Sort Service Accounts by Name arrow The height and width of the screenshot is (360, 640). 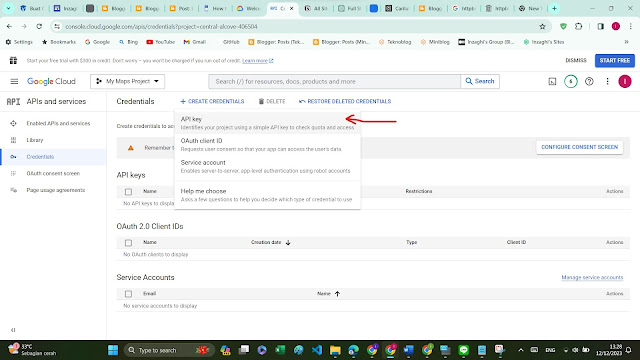click(337, 293)
